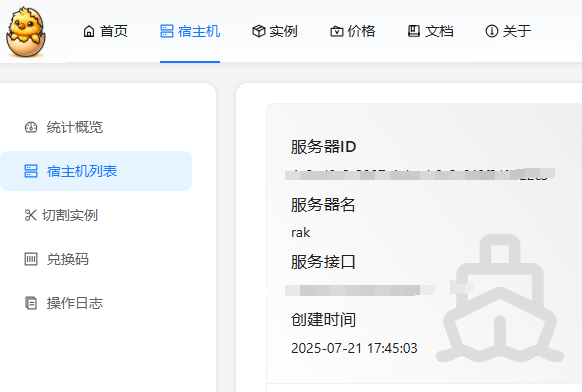
Task: Click the barcode icon beside 兑换码
Action: click(x=31, y=259)
